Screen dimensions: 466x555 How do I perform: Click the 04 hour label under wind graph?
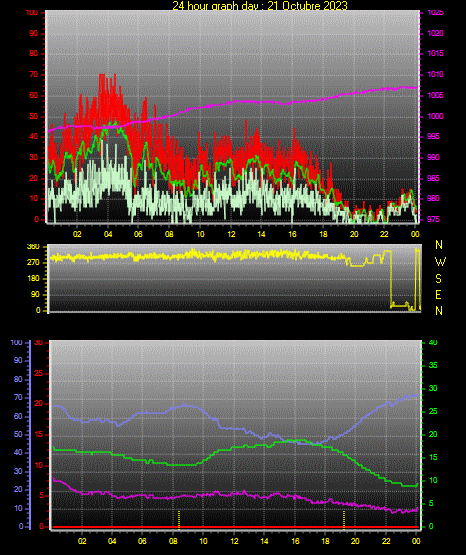pos(108,234)
